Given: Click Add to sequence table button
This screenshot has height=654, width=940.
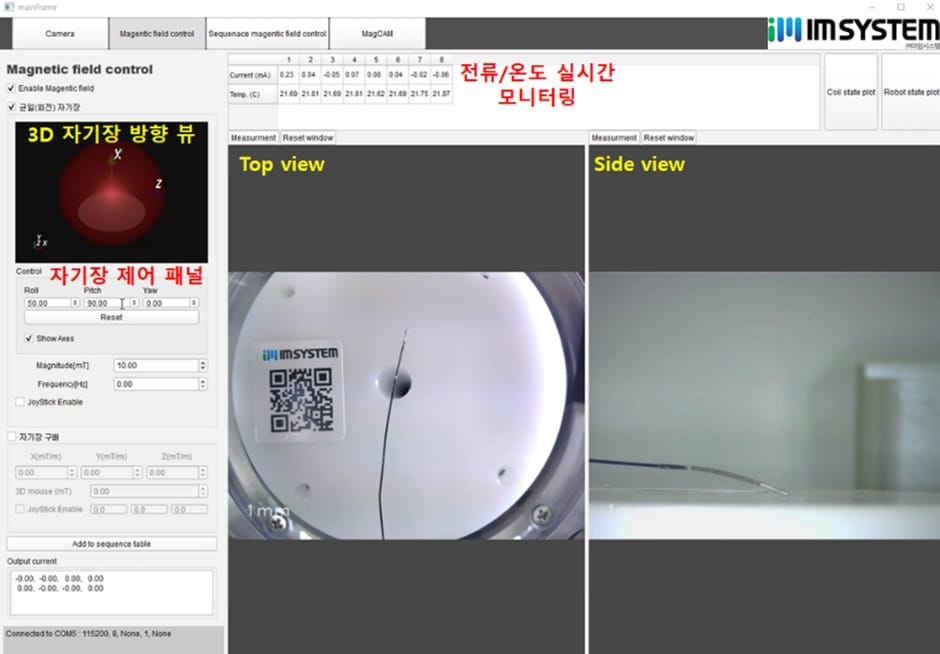Looking at the screenshot, I should 112,544.
